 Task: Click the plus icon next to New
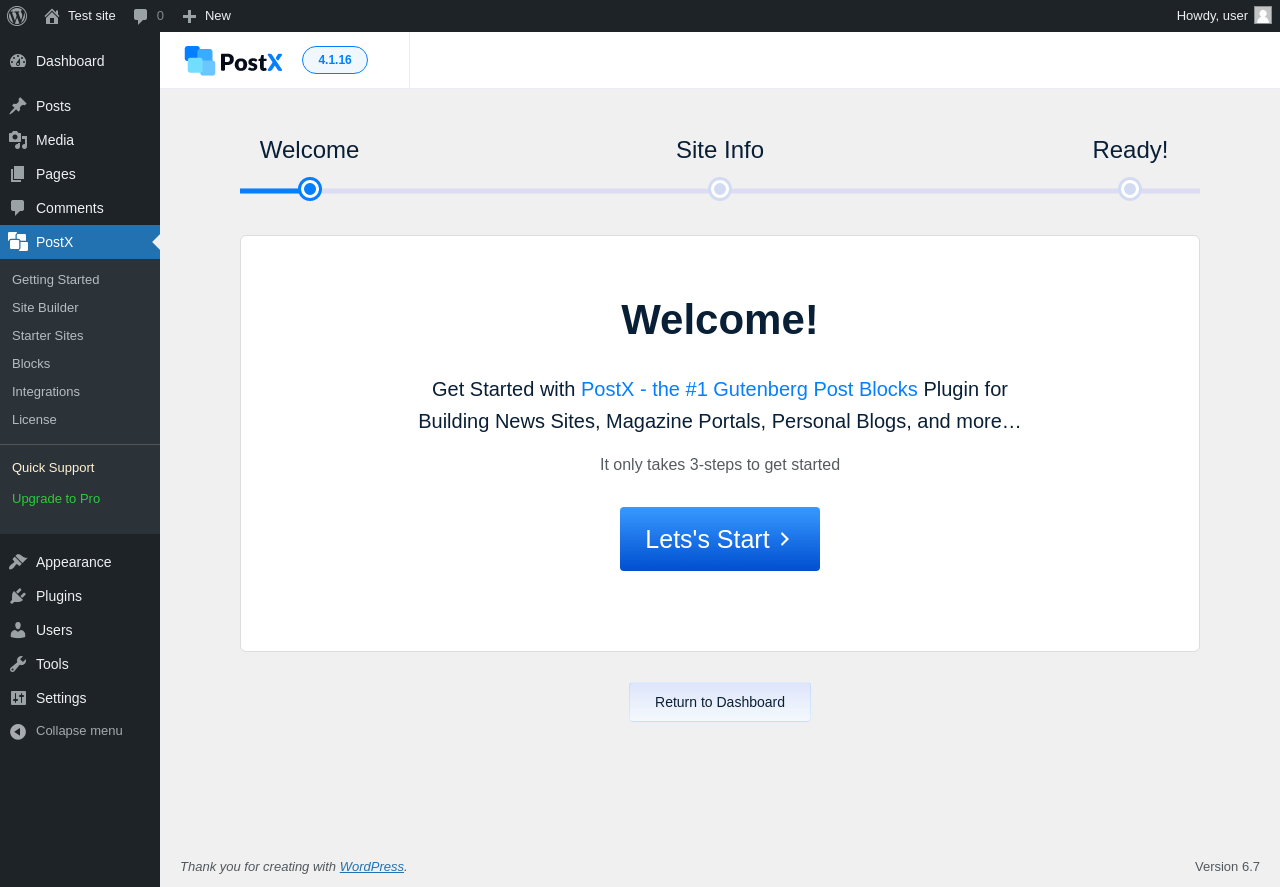tap(189, 16)
